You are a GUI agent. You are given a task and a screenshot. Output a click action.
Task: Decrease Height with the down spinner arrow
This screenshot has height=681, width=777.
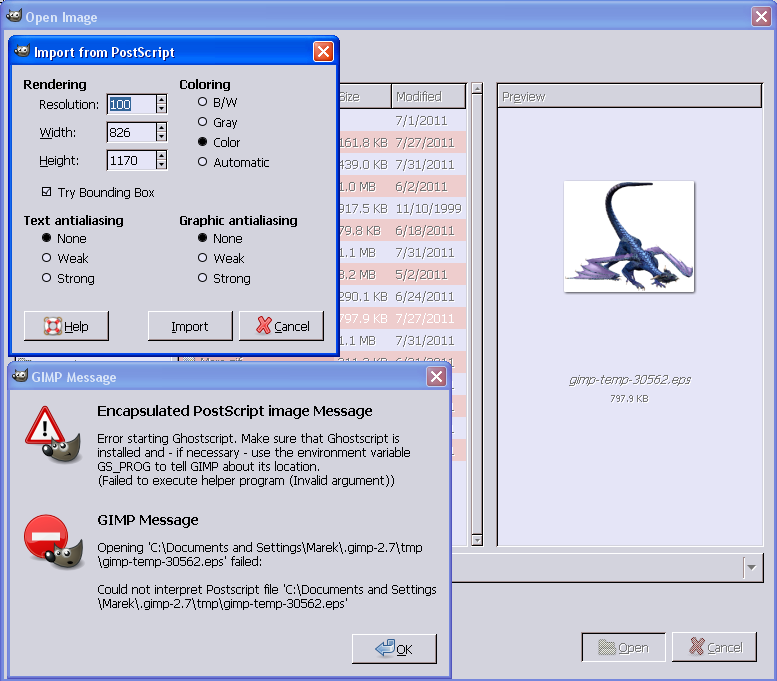coord(162,166)
